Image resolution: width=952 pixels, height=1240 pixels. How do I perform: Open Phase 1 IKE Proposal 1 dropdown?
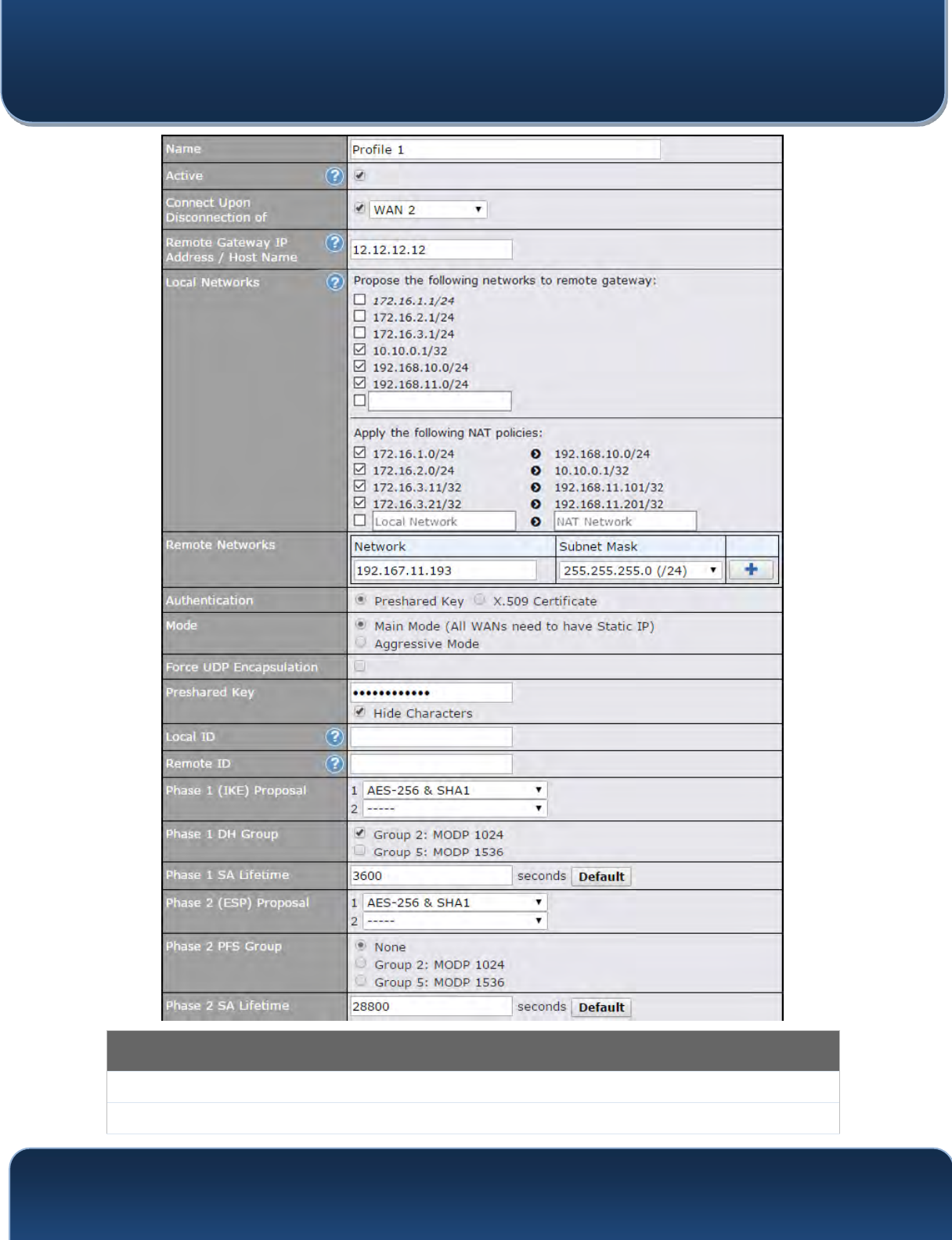coord(454,791)
